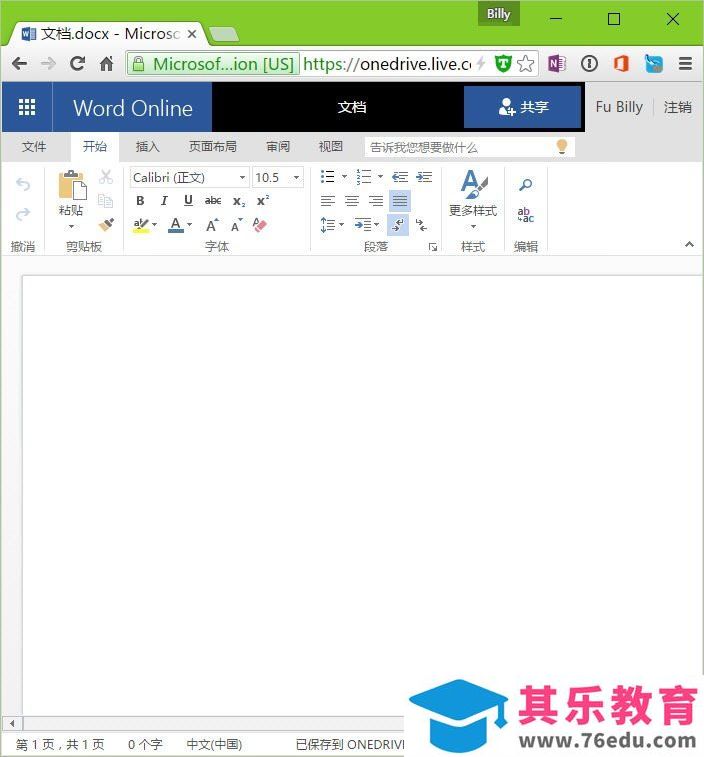704x757 pixels.
Task: Open Replace with ab-ac icon
Action: click(x=525, y=214)
